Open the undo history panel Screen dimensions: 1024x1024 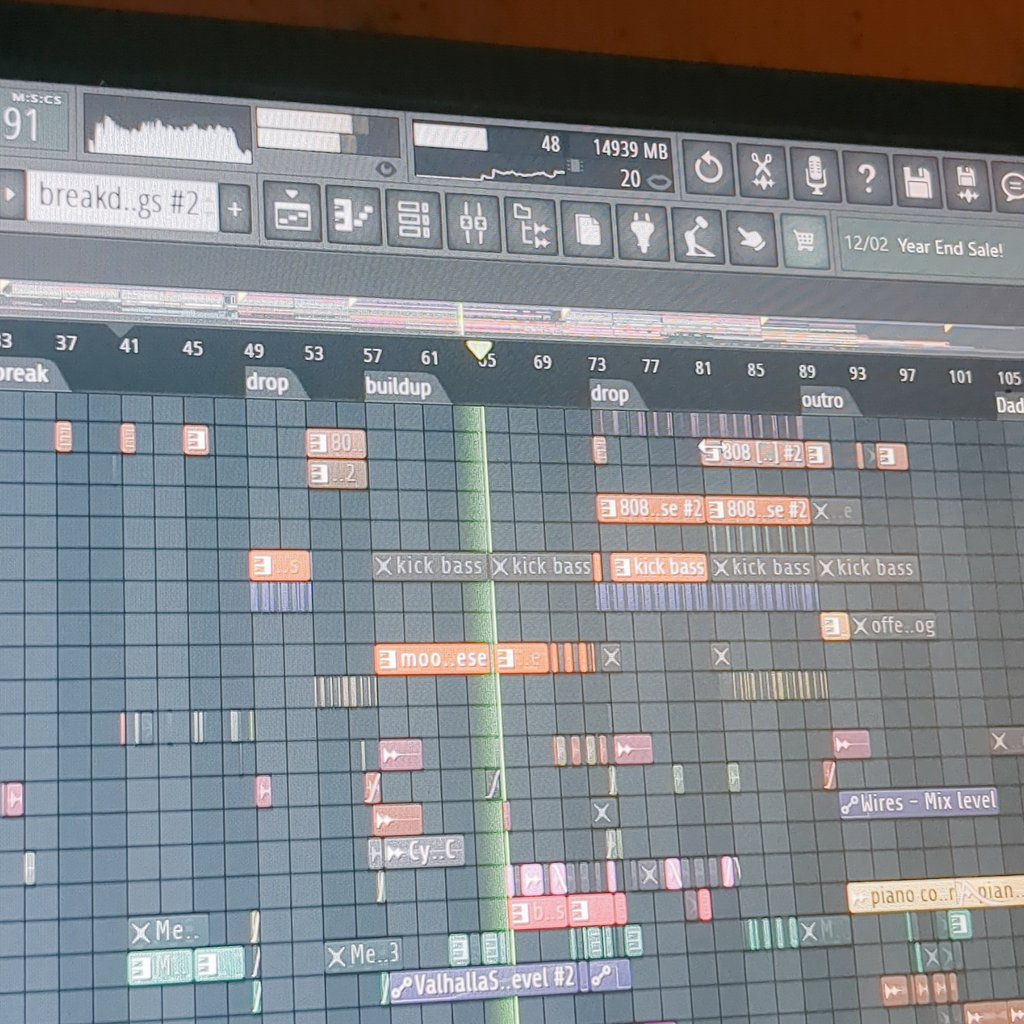coord(709,167)
